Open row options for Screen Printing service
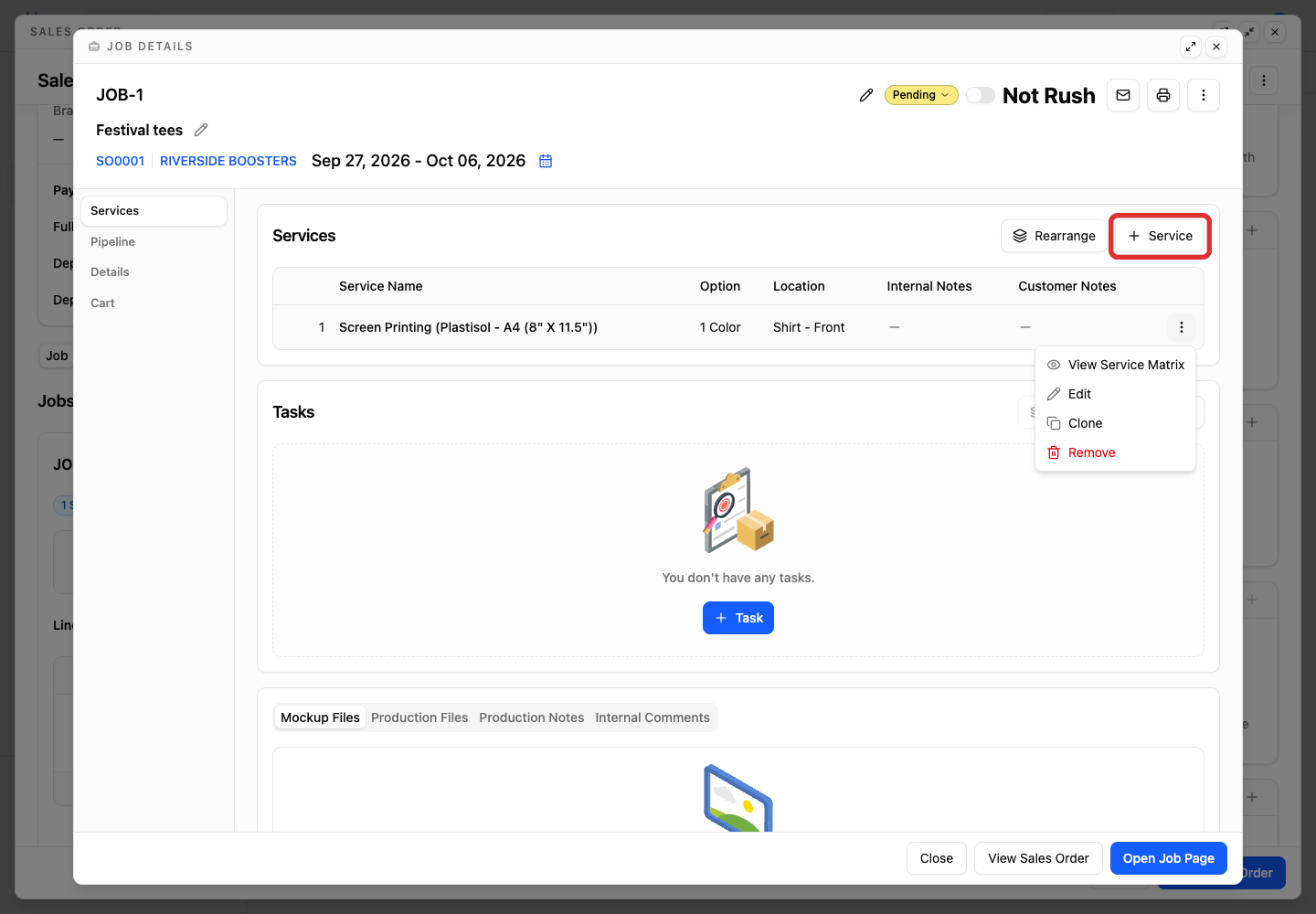1316x914 pixels. coord(1182,327)
